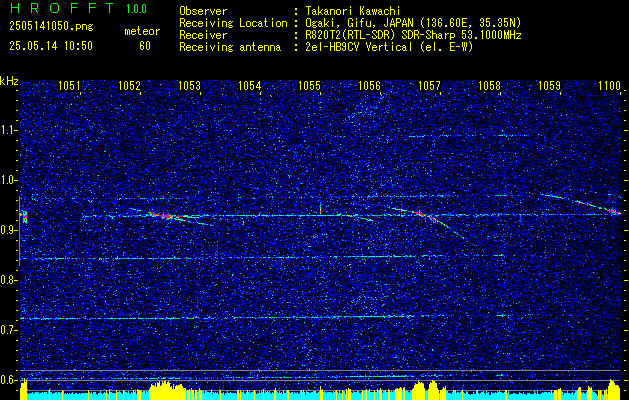The height and width of the screenshot is (400, 629).
Task: Click the date stamp 25.05.14 10:50
Action: tap(51, 46)
